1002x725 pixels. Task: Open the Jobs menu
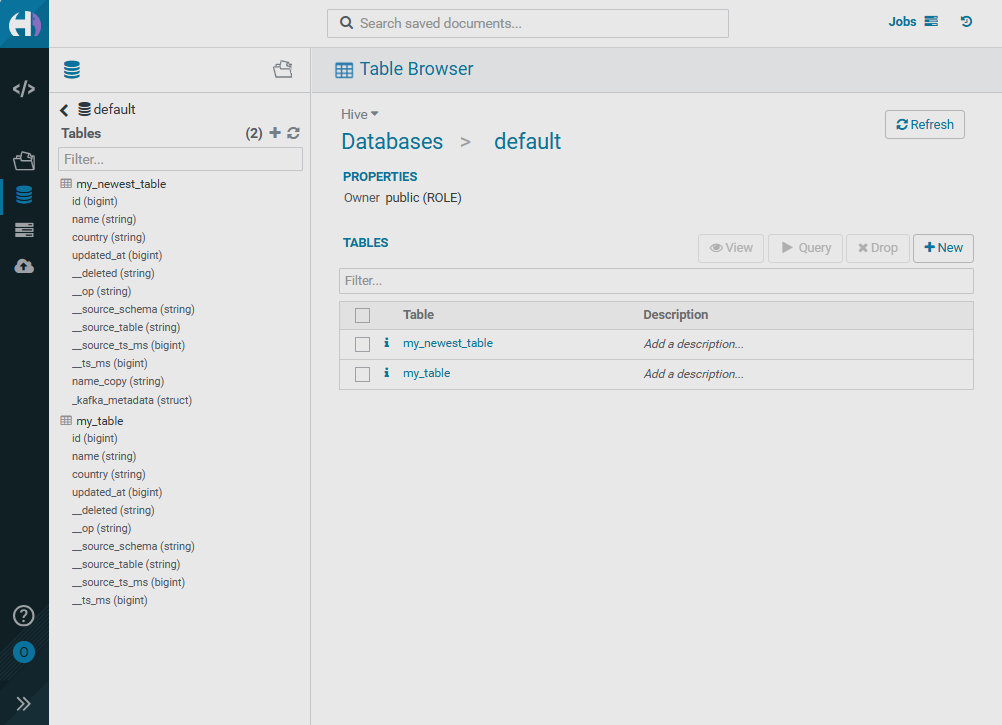[x=913, y=22]
